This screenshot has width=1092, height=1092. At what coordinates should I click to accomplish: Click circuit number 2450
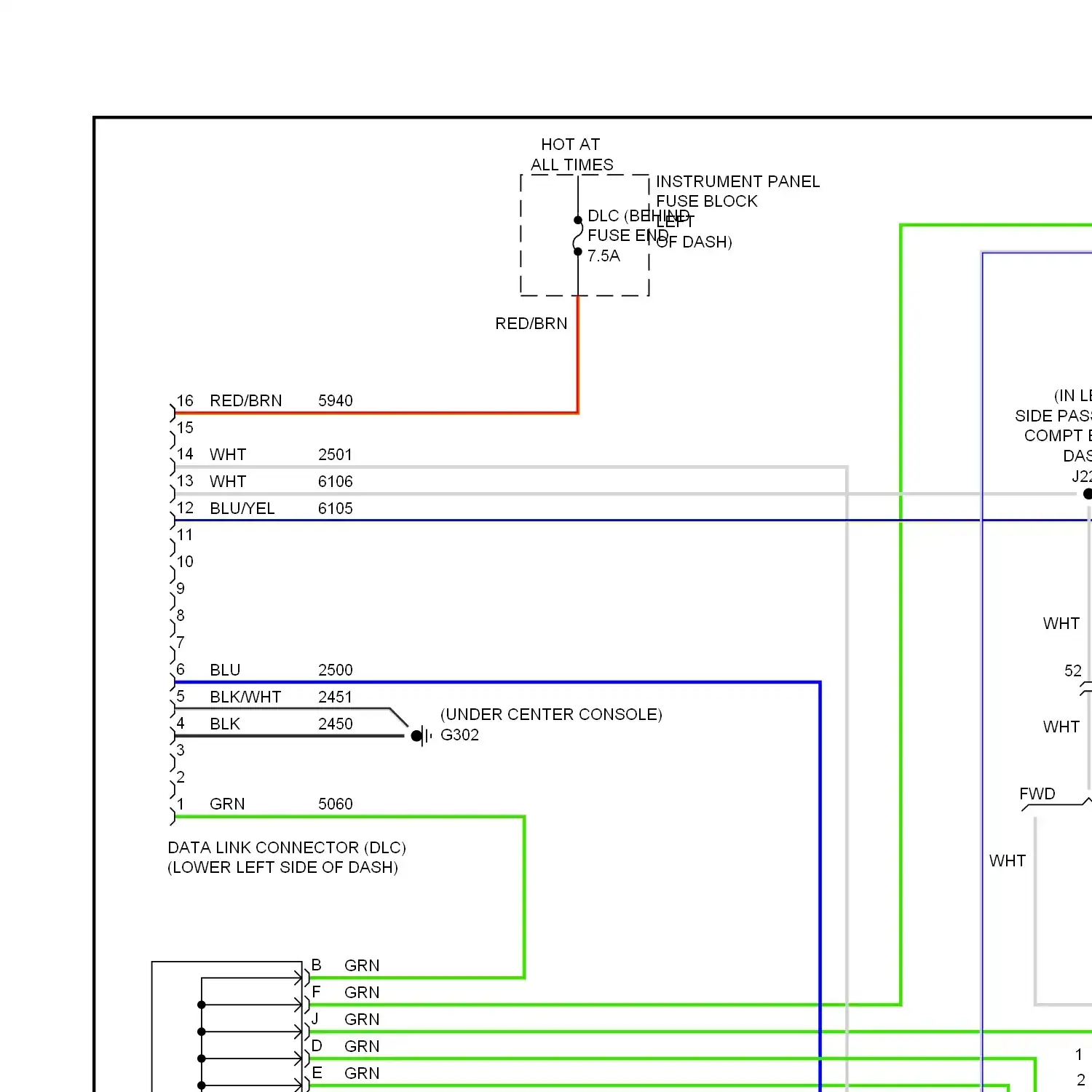(x=335, y=724)
